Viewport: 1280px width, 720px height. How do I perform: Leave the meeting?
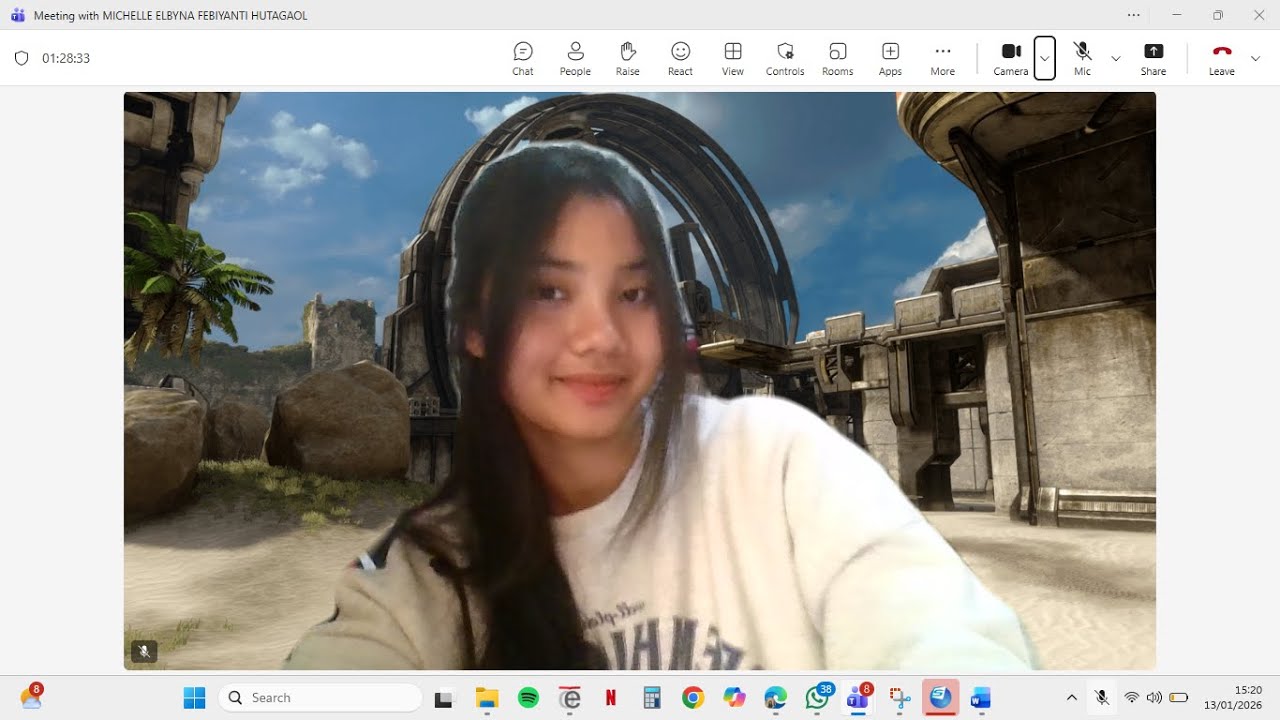tap(1221, 58)
